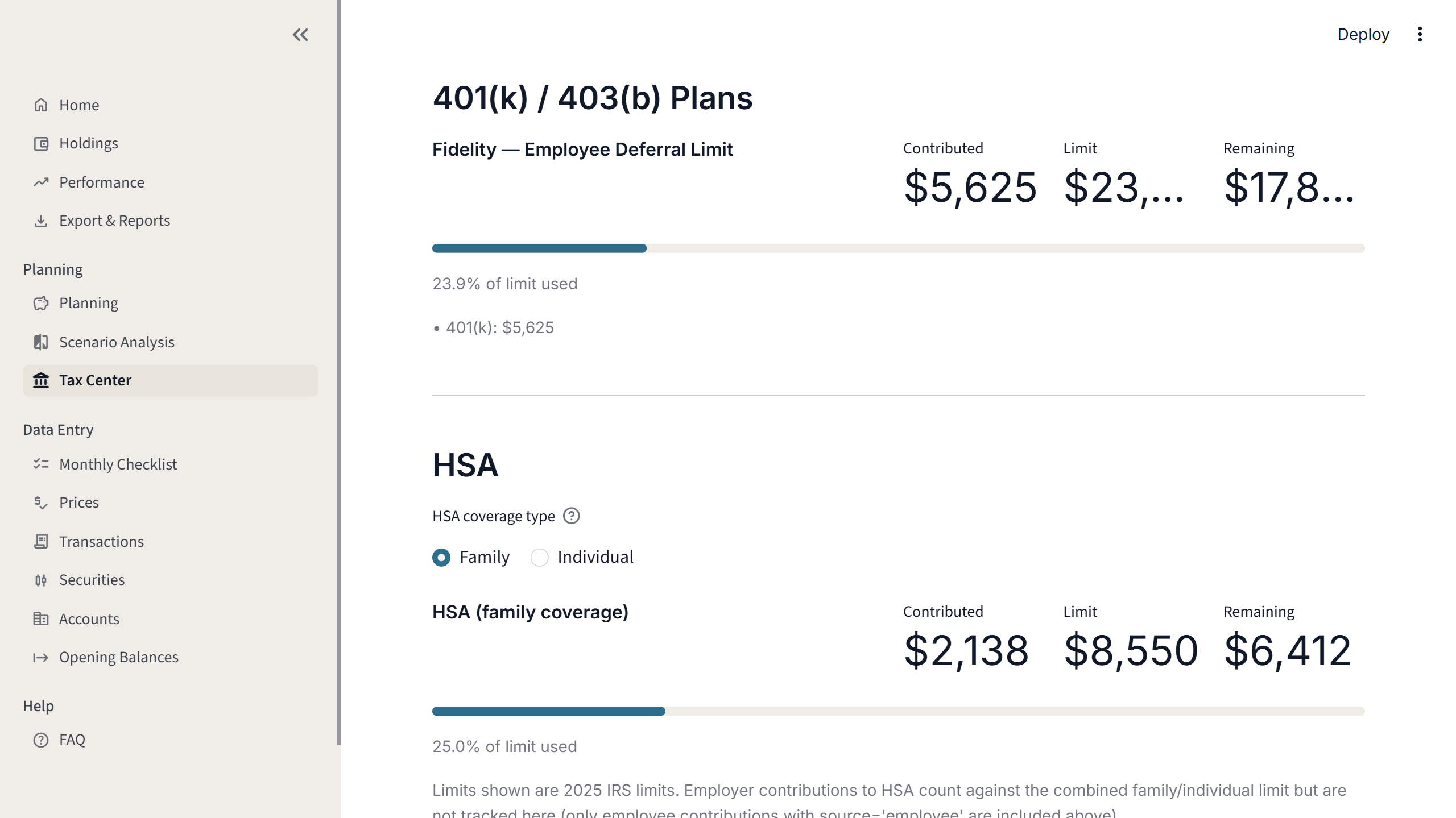Click the Performance trend-line icon
This screenshot has width=1456, height=818.
pyautogui.click(x=41, y=182)
